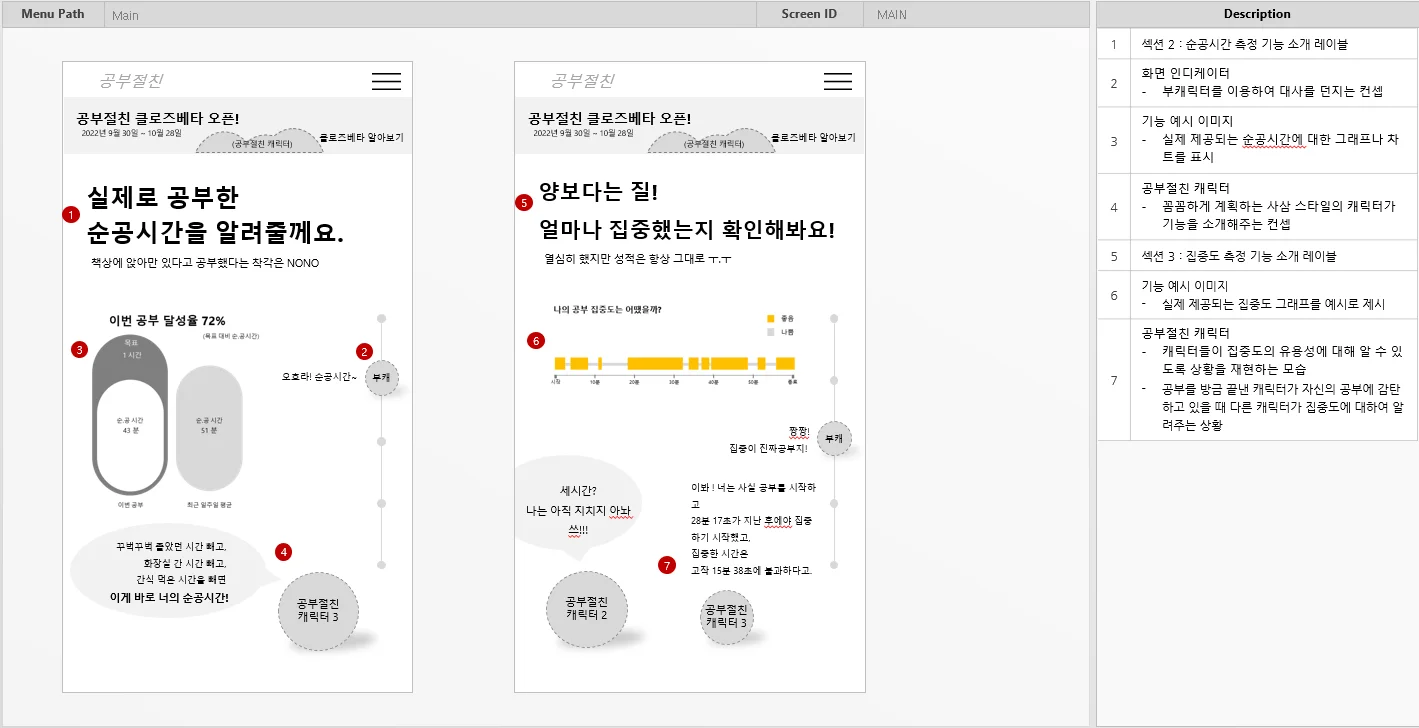Select the row '섹션 3 : 집중도 측정 기능 소개 레이블'
The width and height of the screenshot is (1419, 728).
click(1257, 255)
